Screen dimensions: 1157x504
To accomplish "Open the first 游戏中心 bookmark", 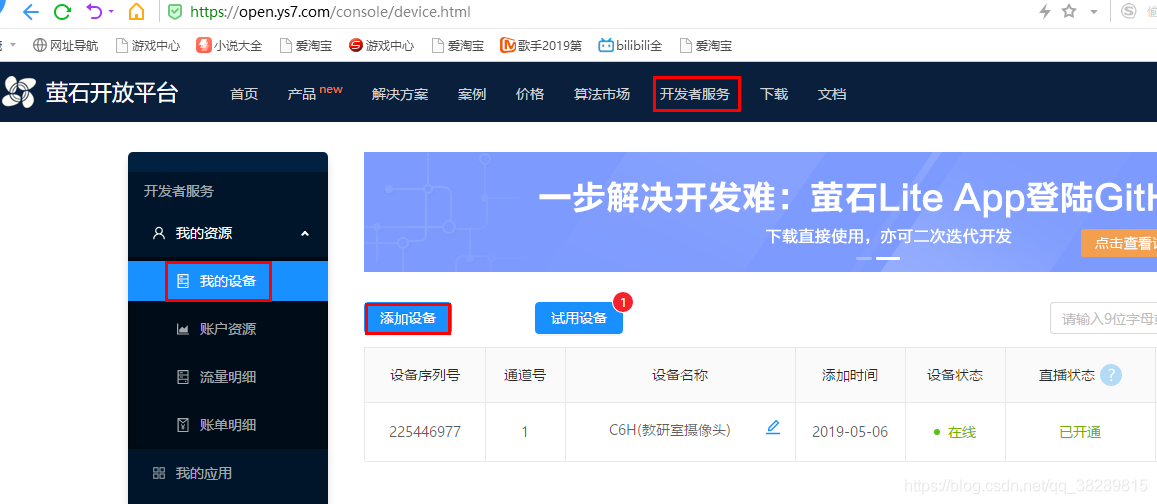I will [148, 46].
